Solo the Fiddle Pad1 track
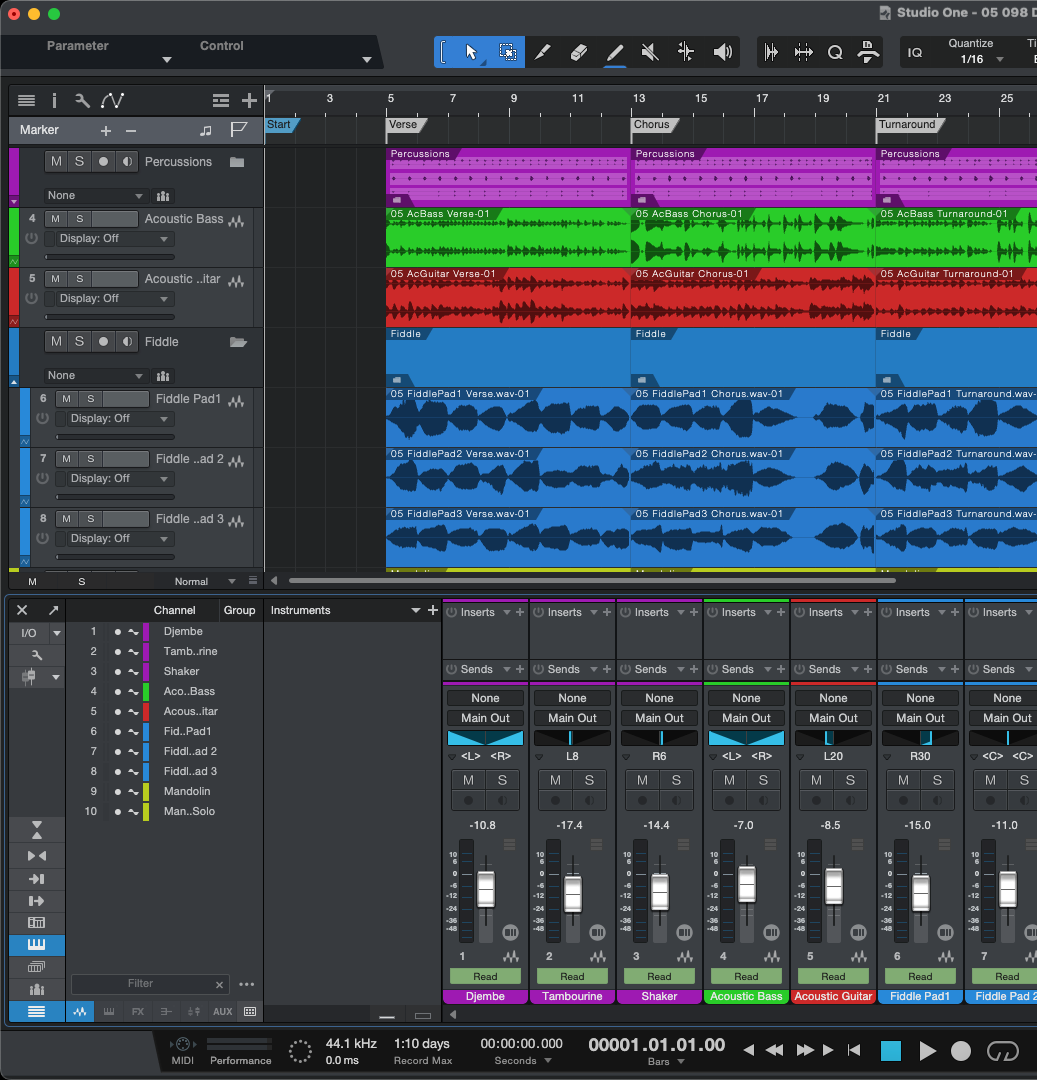 (91, 399)
